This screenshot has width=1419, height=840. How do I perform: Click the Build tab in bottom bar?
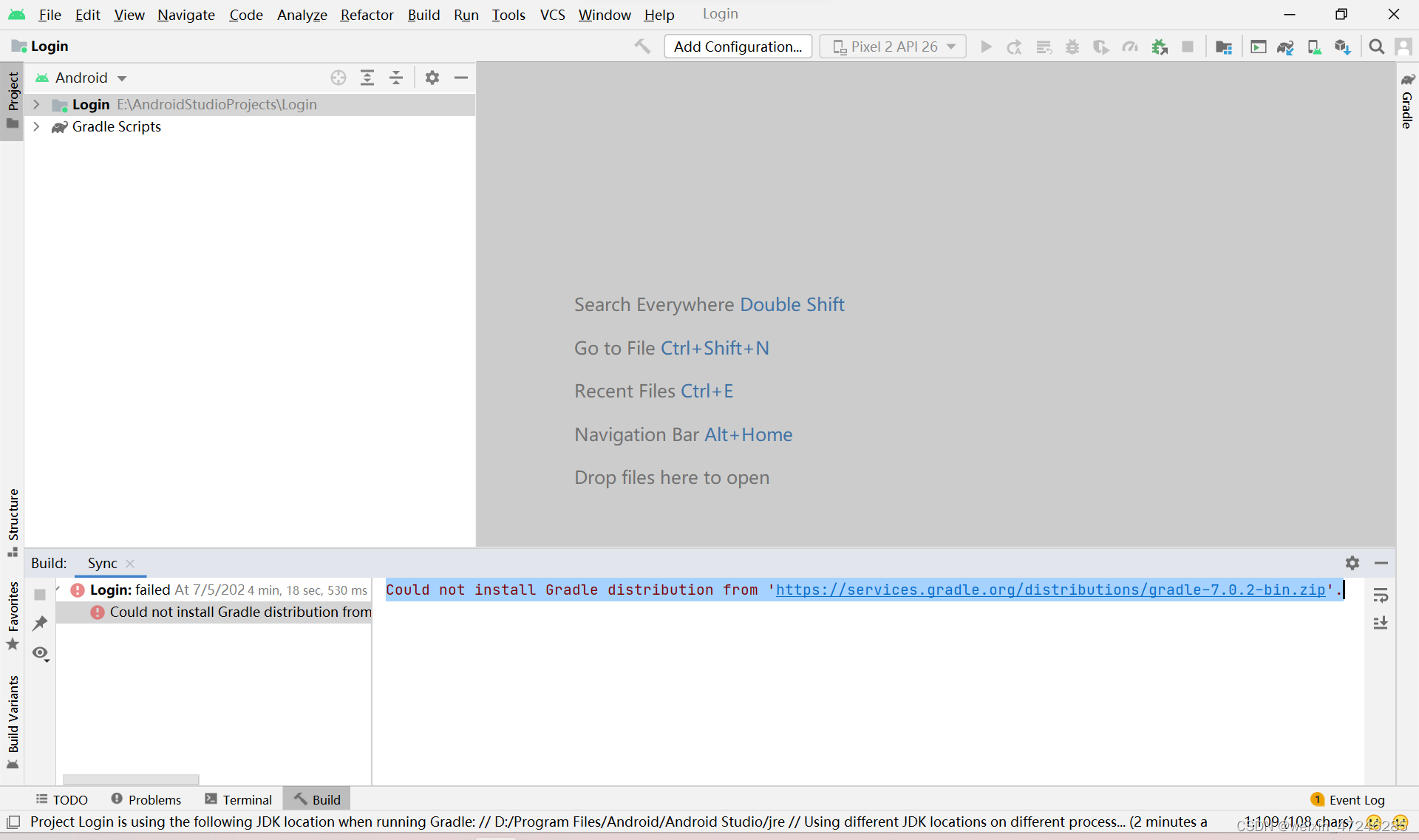pos(317,799)
